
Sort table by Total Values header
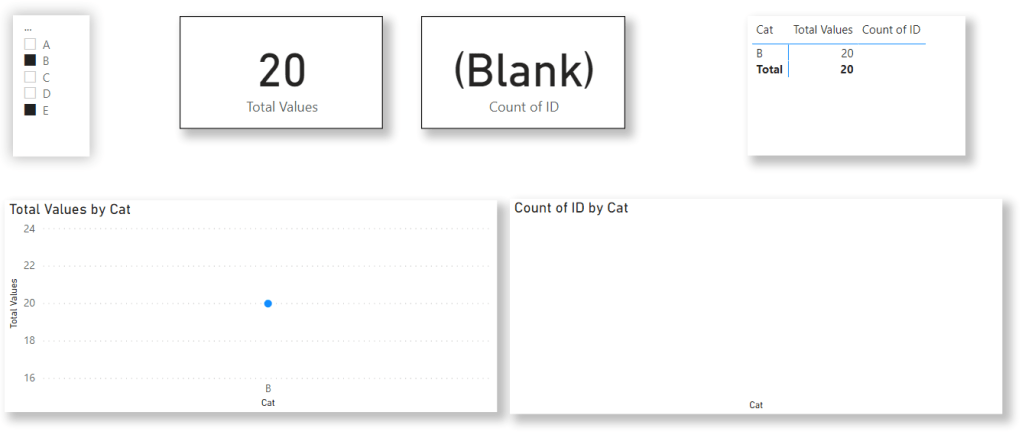pos(822,30)
